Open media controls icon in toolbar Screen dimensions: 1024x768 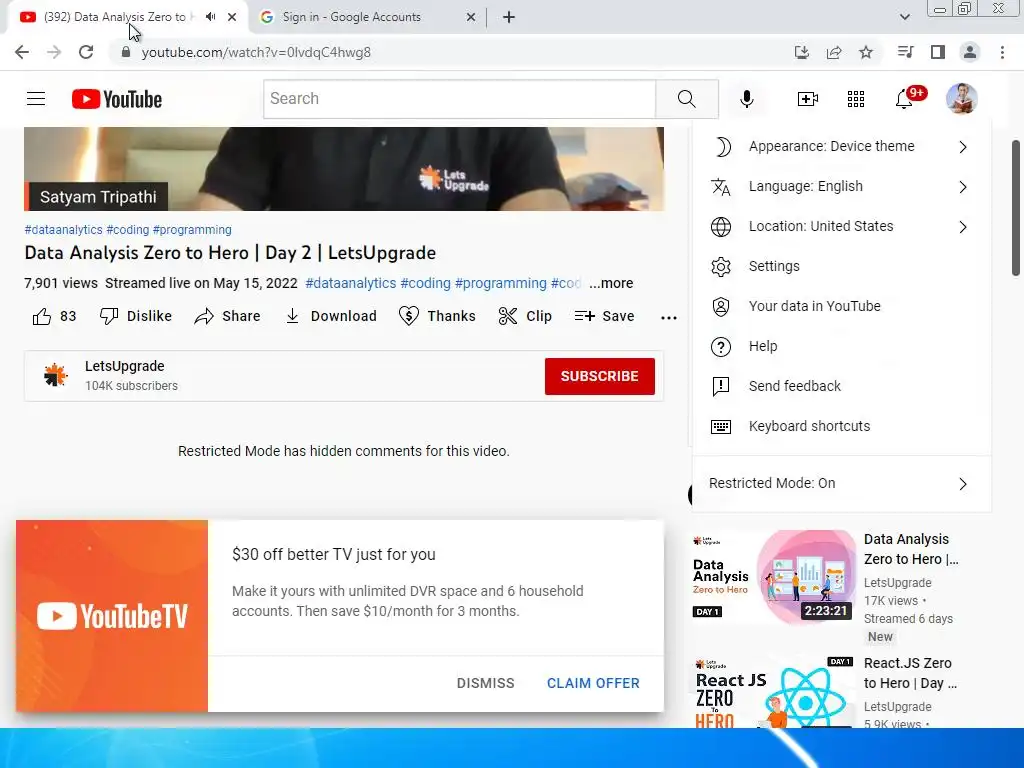tap(905, 52)
